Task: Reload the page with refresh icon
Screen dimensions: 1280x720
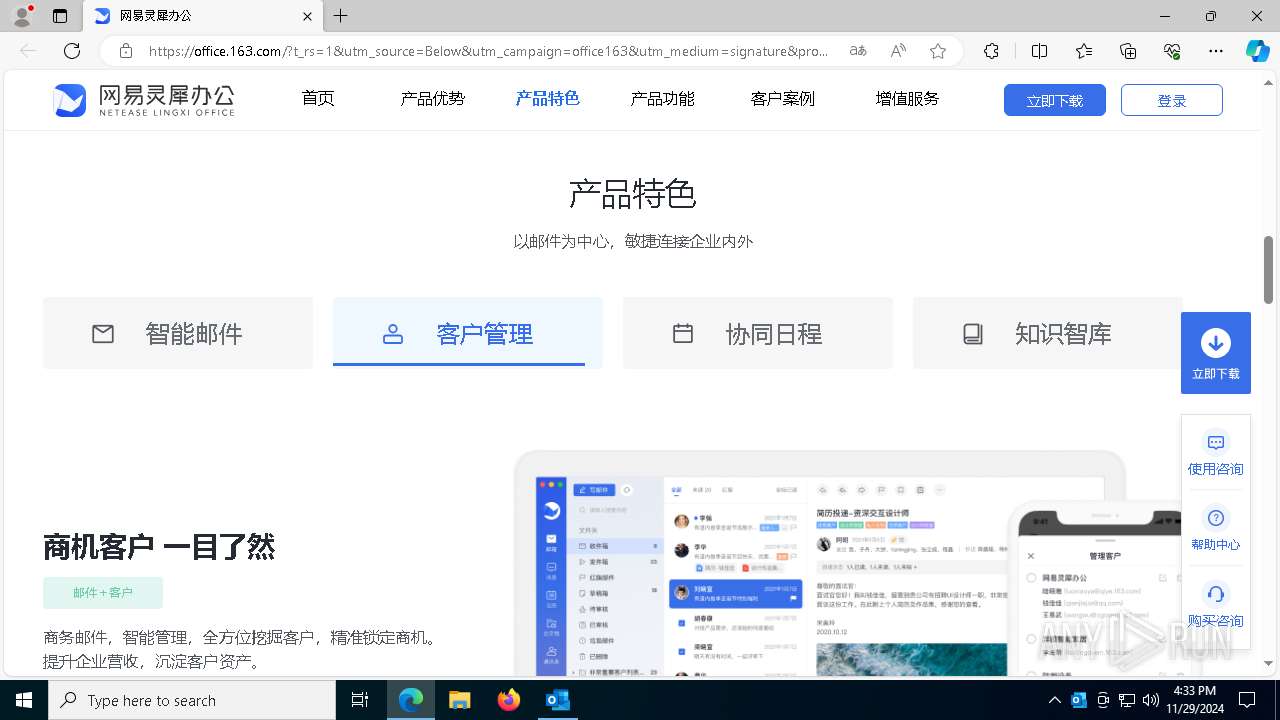Action: tap(72, 51)
